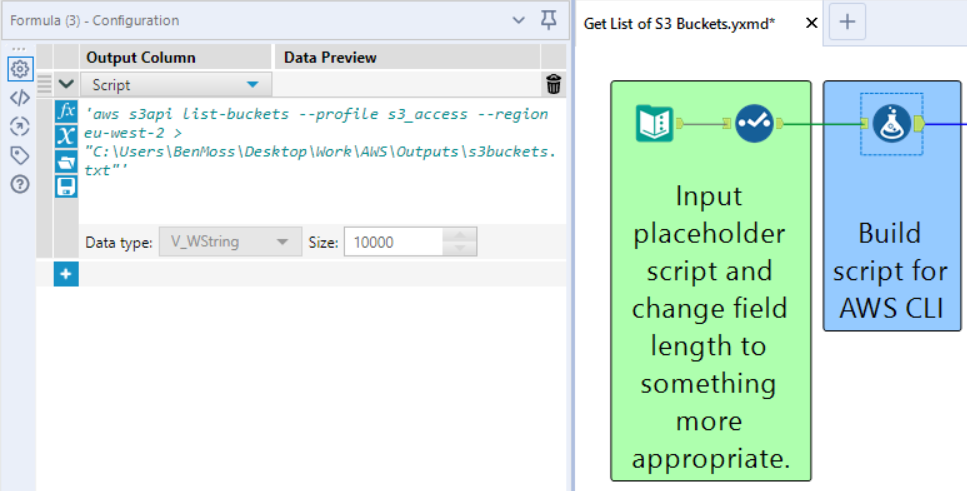
Task: Decrease the Size value with down arrow
Action: tap(459, 249)
